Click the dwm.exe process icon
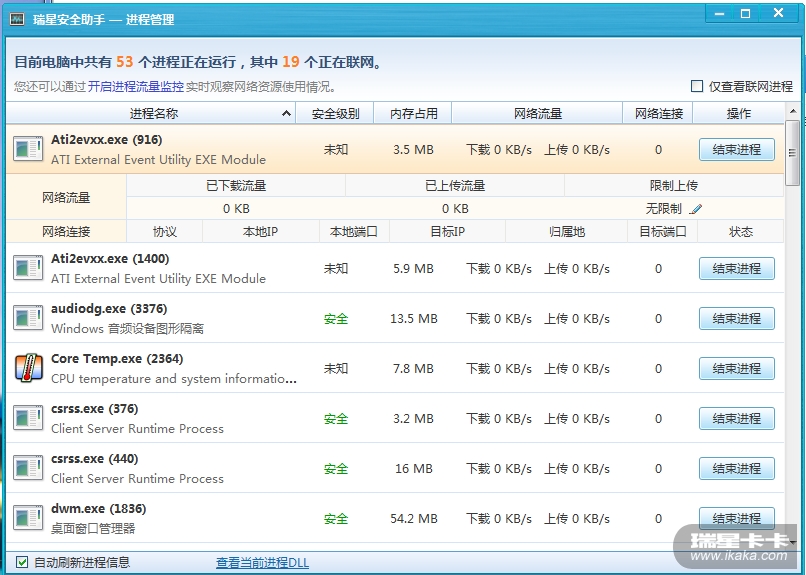The image size is (806, 575). (28, 518)
